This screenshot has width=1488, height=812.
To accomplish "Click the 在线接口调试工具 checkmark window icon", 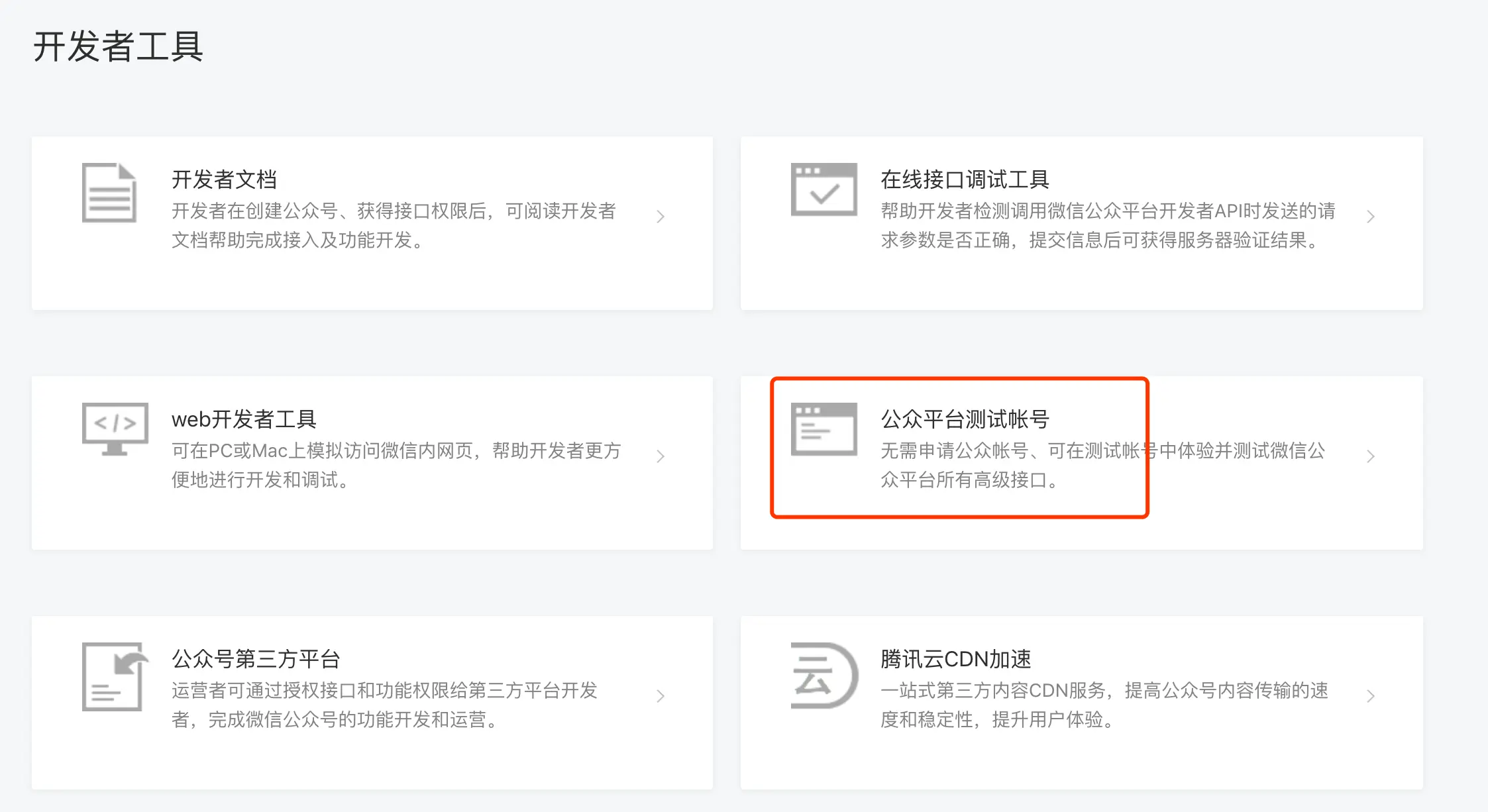I will click(824, 190).
